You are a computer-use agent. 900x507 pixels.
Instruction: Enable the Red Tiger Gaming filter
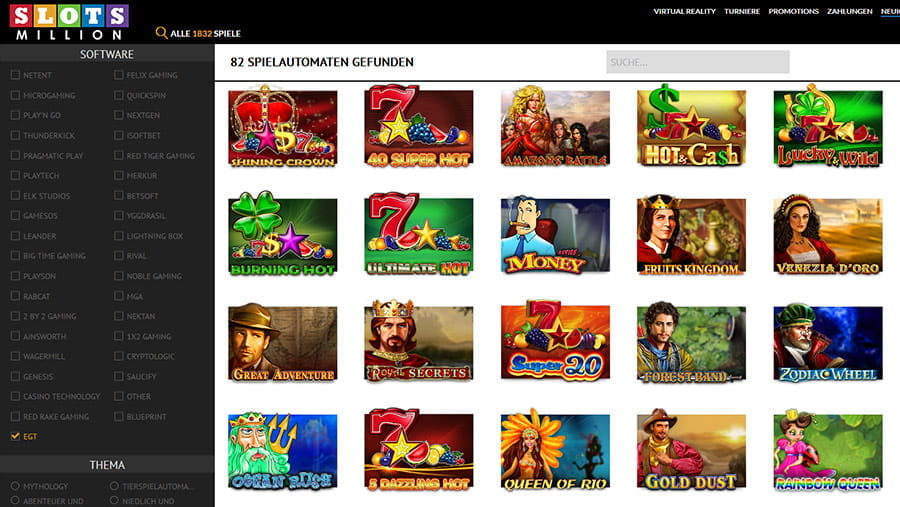coord(119,155)
